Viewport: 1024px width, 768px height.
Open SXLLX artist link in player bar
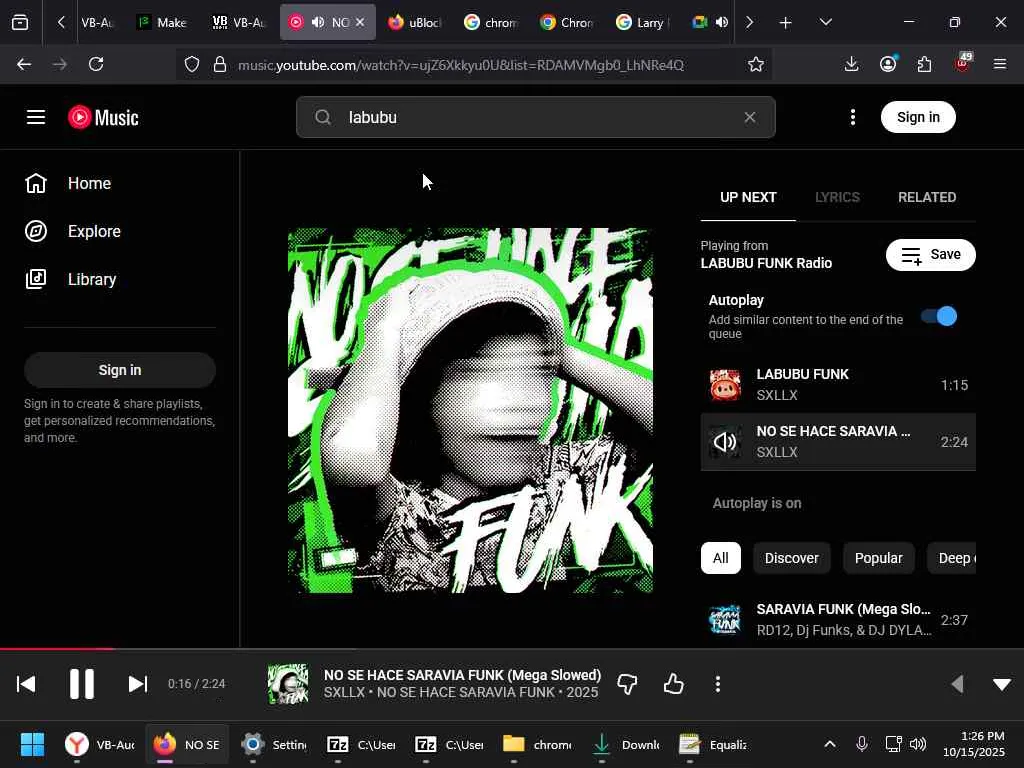344,692
